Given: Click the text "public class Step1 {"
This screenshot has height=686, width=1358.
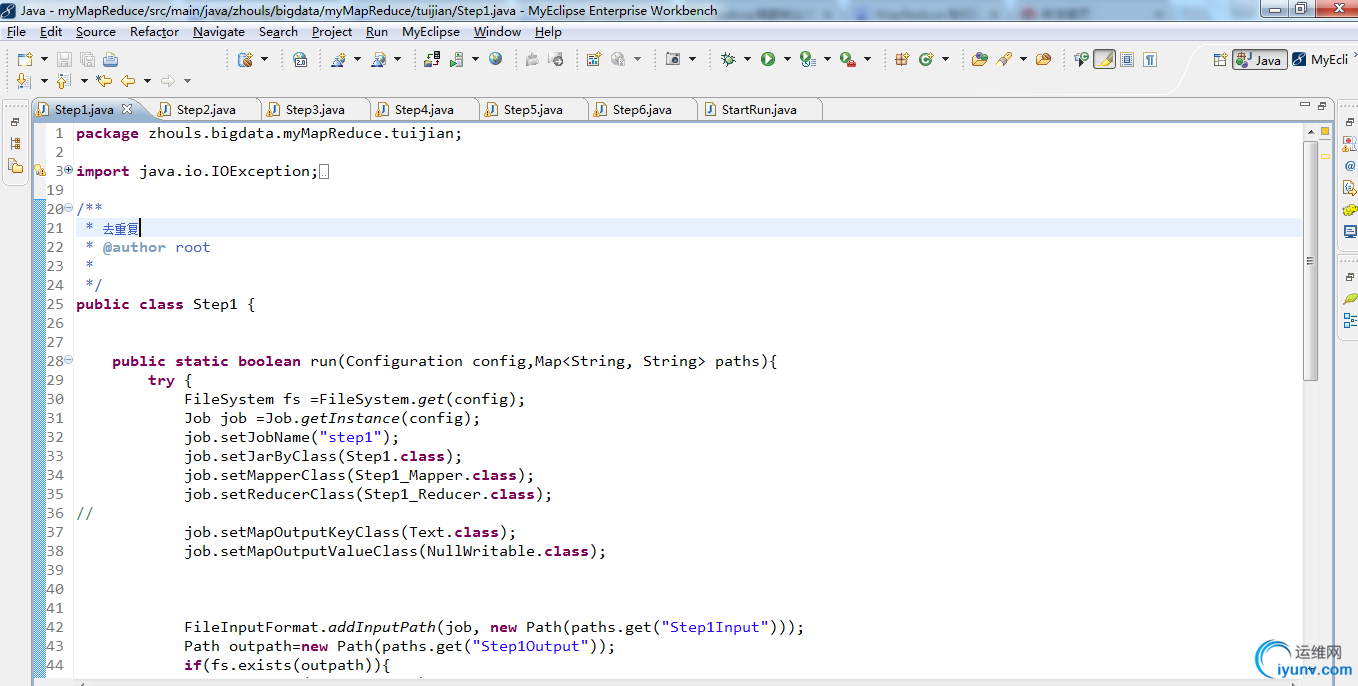Looking at the screenshot, I should pyautogui.click(x=165, y=304).
